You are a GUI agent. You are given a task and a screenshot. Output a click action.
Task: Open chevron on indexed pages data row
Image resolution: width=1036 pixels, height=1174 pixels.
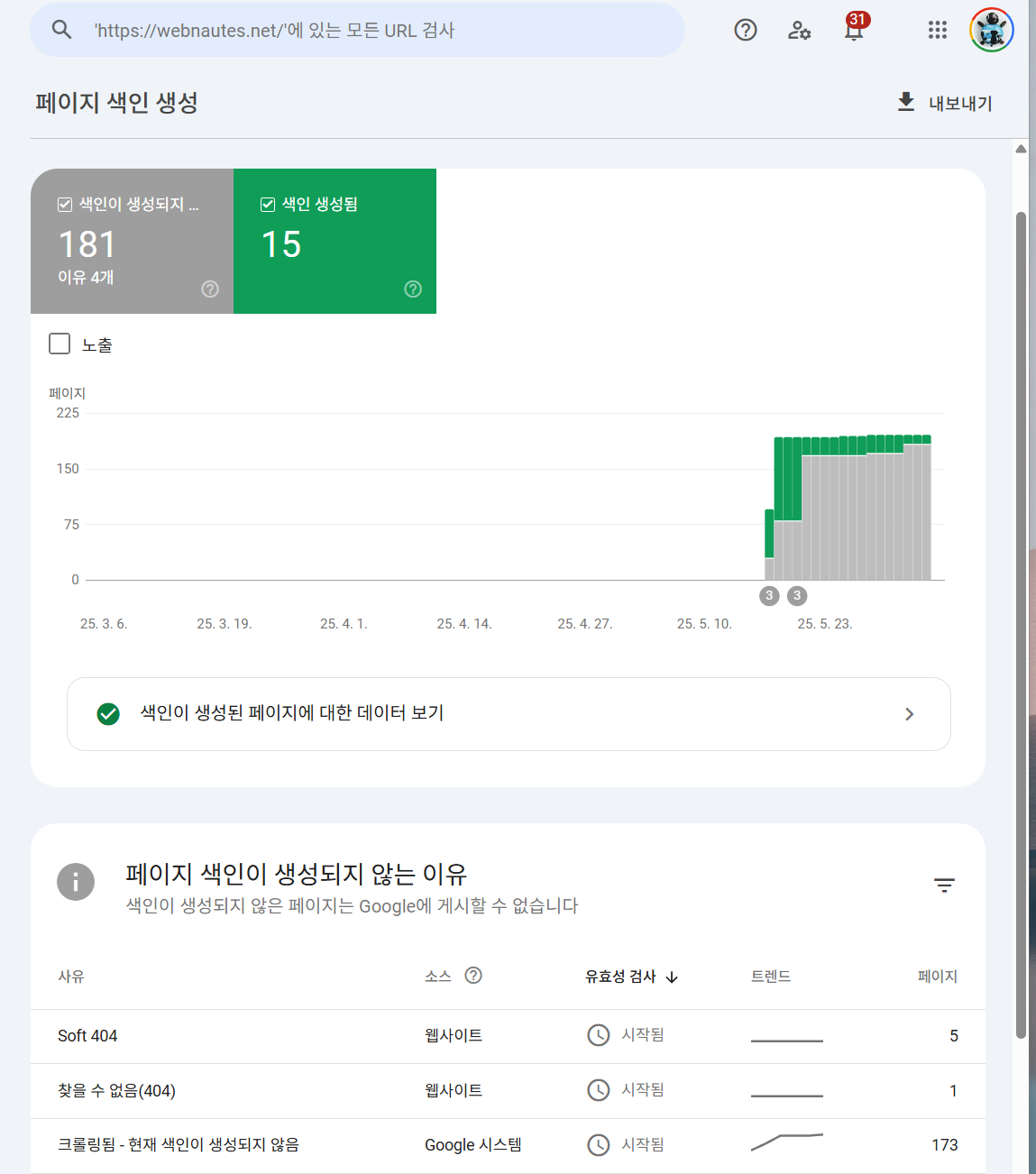tap(909, 714)
